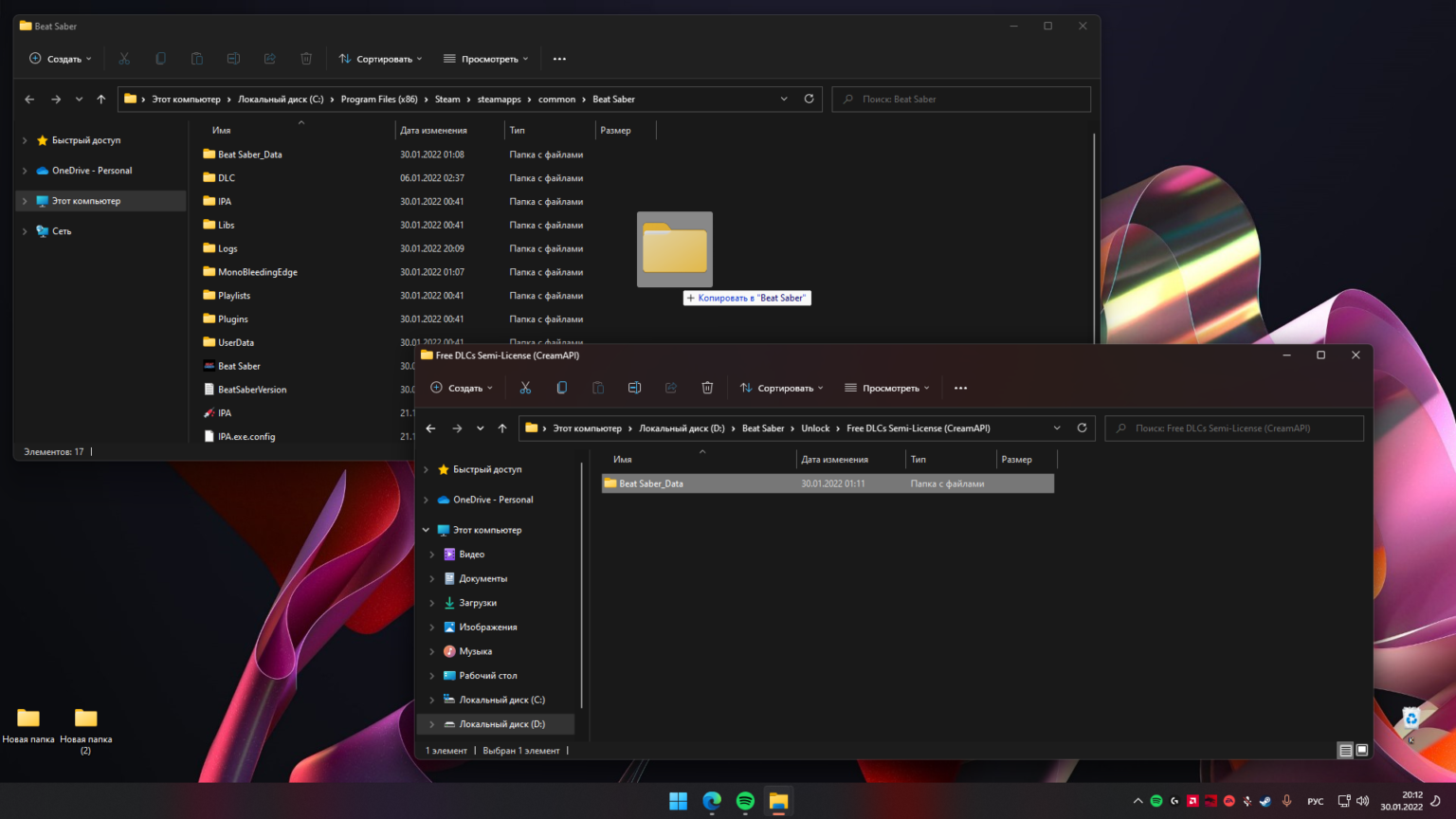Click the Copy icon in Free DLCs toolbar

(x=561, y=388)
